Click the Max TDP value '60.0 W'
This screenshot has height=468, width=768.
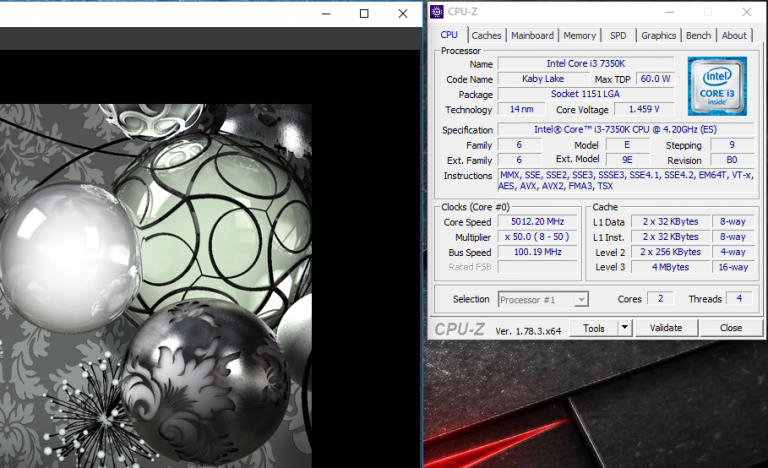[x=655, y=79]
